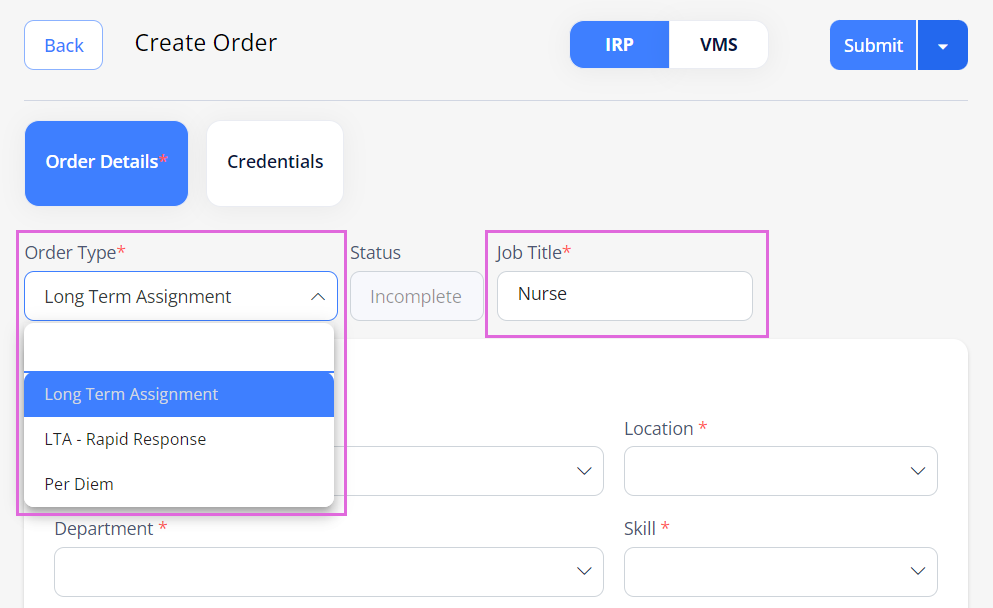
Task: Click the Department dropdown chevron icon
Action: pyautogui.click(x=584, y=571)
